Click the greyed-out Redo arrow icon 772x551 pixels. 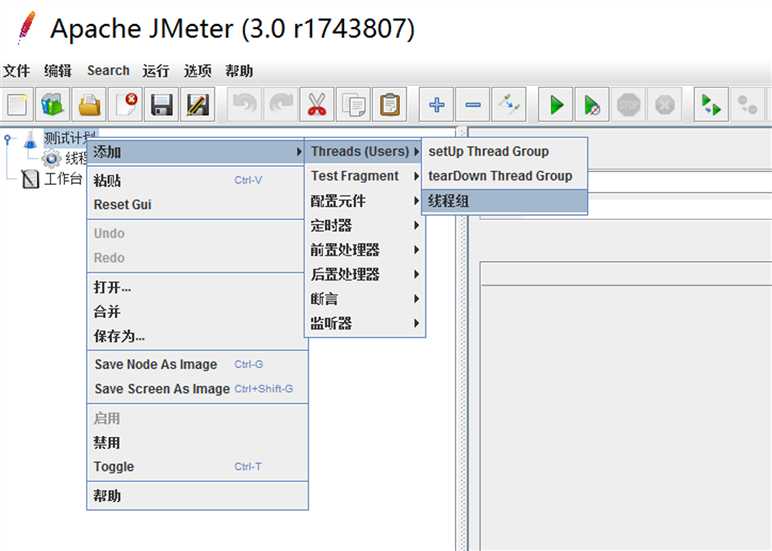coord(281,104)
